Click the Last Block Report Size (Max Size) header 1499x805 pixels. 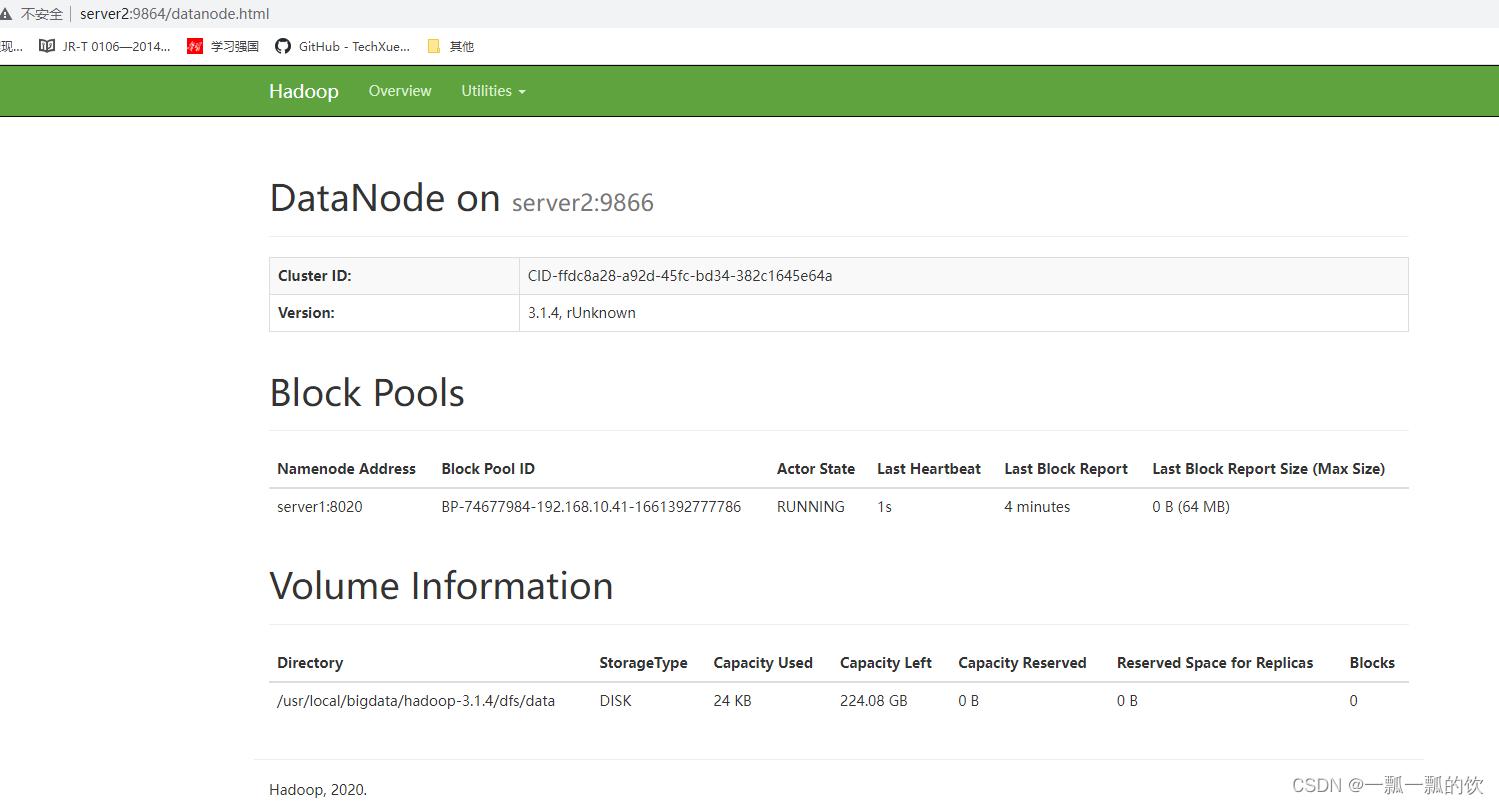(1268, 469)
